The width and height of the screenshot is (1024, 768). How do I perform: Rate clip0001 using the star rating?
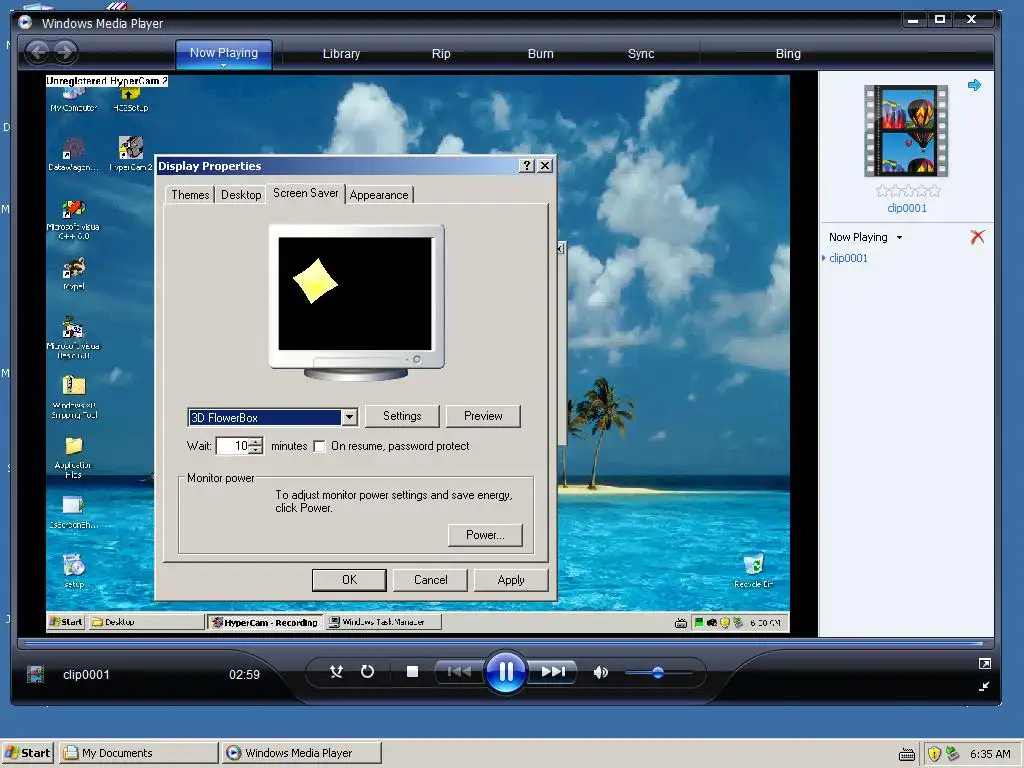click(908, 191)
